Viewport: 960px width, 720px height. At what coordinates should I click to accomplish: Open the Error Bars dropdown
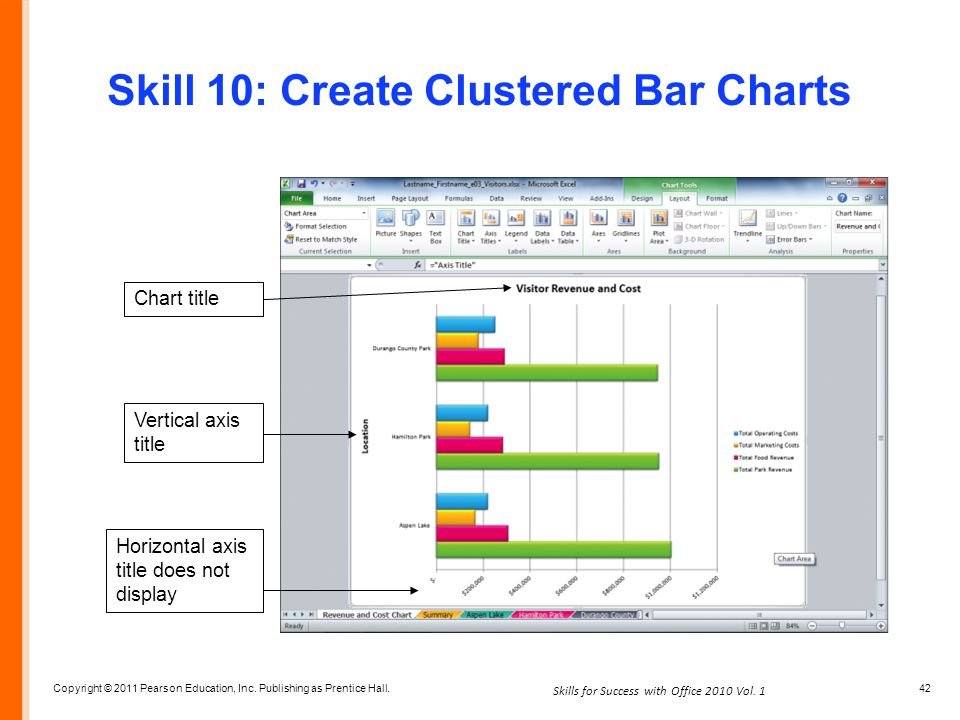point(789,239)
